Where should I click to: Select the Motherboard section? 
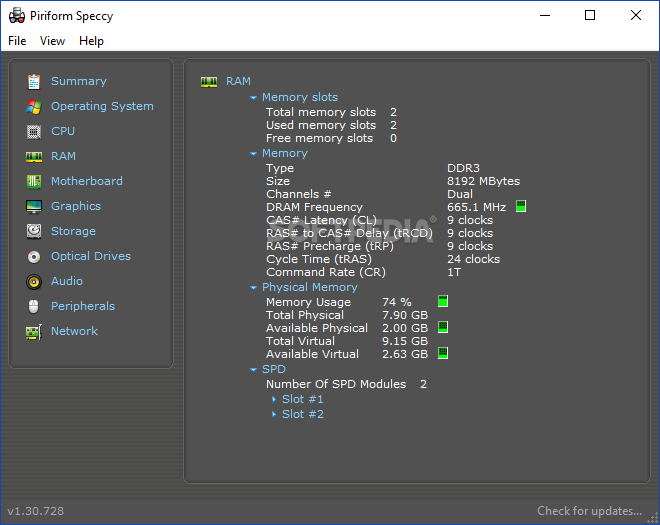(x=87, y=181)
